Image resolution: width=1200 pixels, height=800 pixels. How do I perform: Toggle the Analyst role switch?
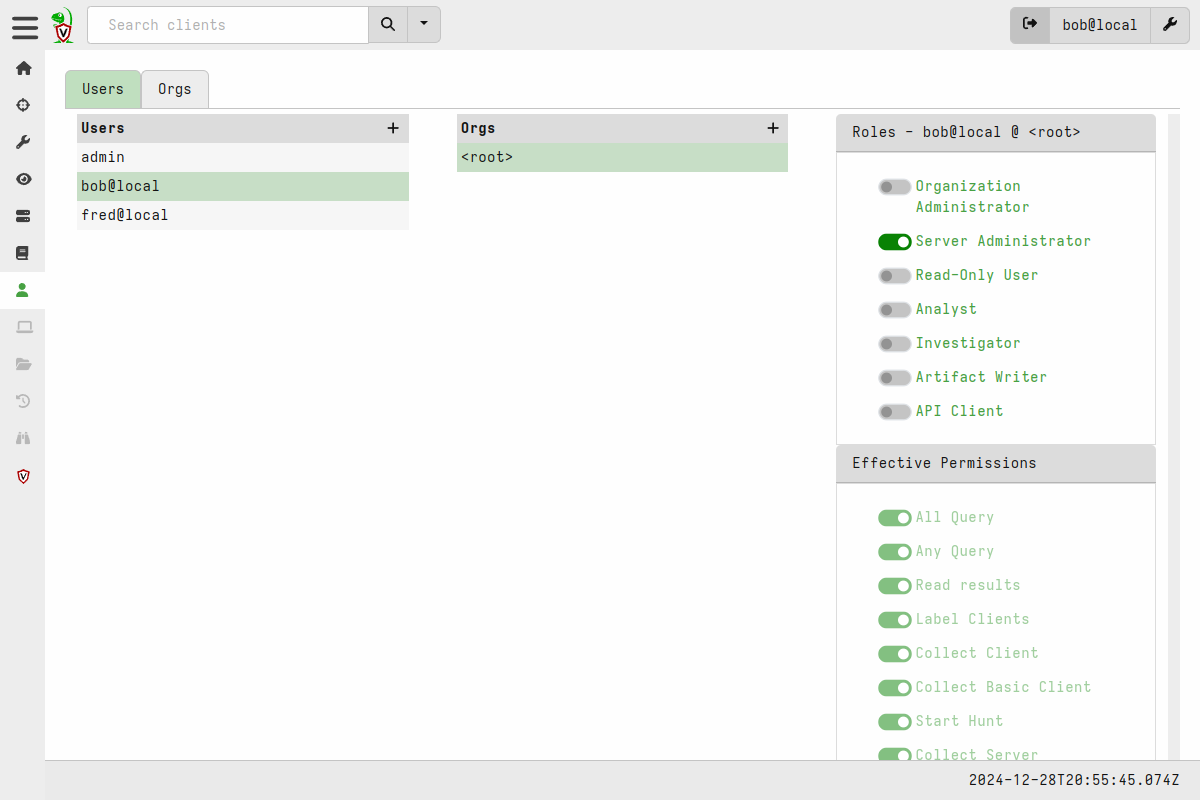(x=895, y=309)
